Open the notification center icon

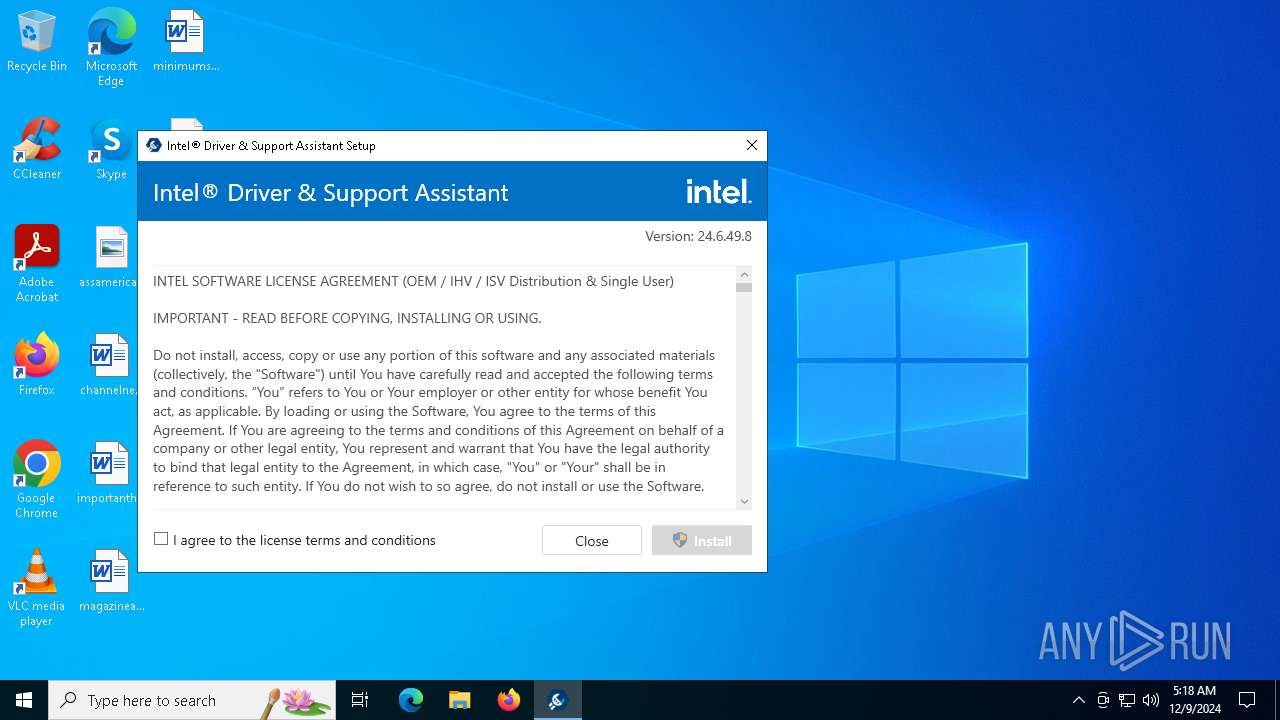point(1247,700)
